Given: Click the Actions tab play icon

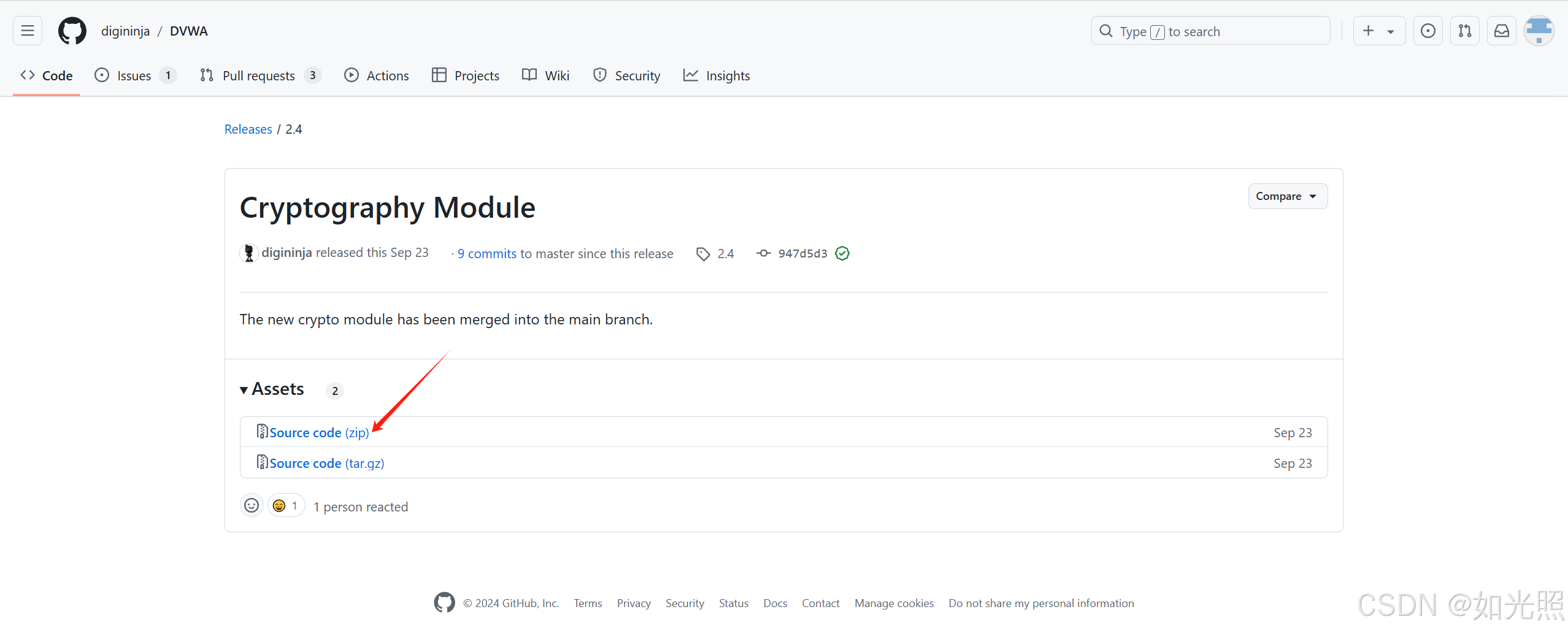Looking at the screenshot, I should [352, 75].
